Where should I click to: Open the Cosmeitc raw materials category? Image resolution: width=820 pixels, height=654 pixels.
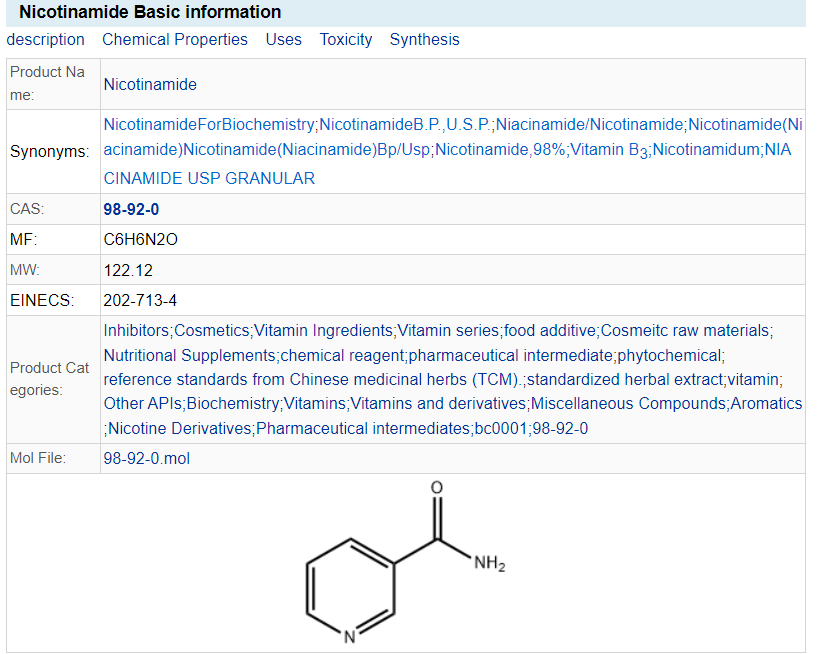tap(685, 330)
